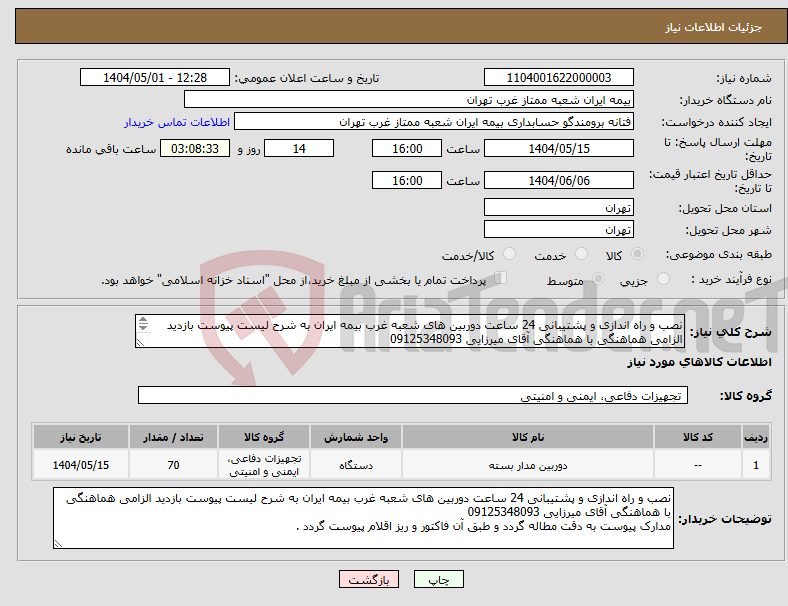Click delivery city field تهران
Image resolution: width=788 pixels, height=606 pixels.
pos(559,229)
